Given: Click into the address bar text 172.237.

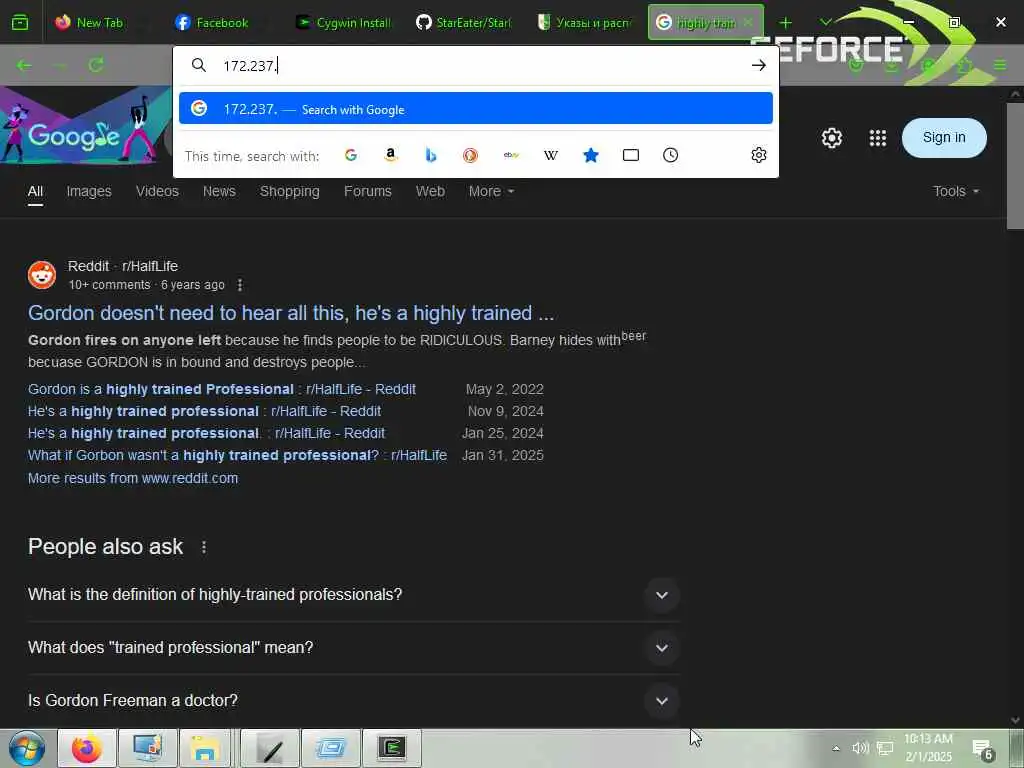Looking at the screenshot, I should 250,66.
